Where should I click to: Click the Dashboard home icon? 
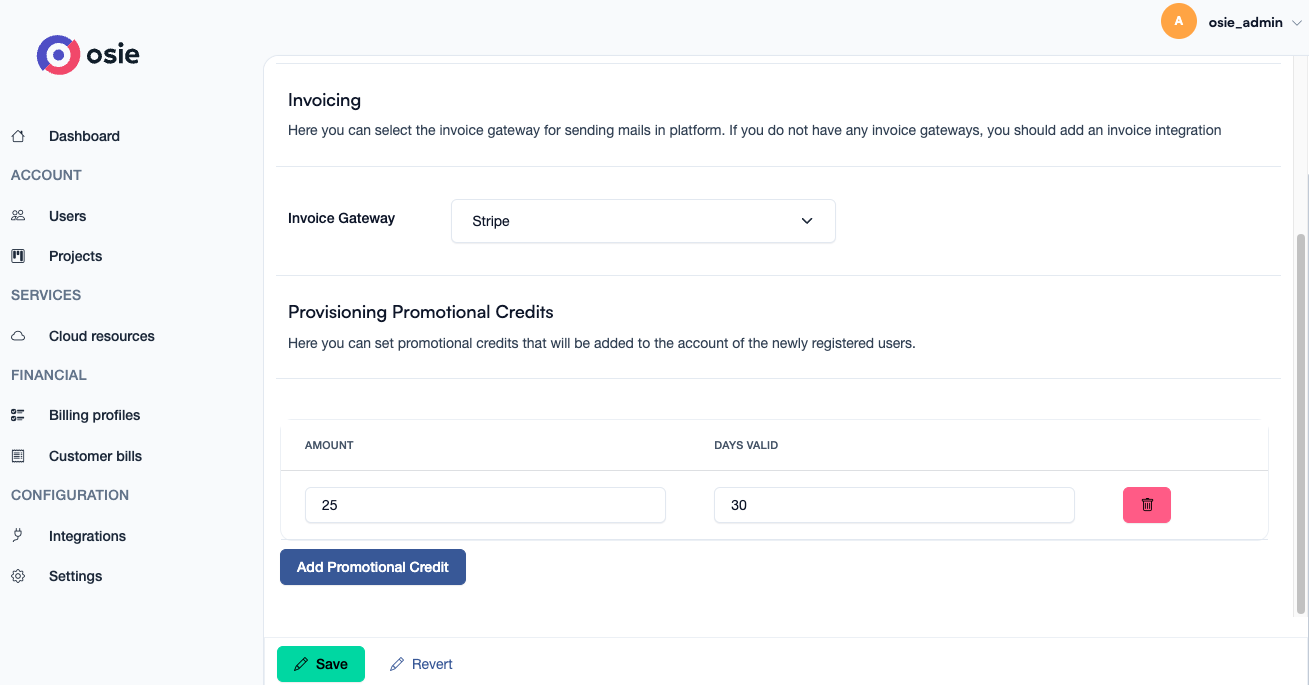18,136
